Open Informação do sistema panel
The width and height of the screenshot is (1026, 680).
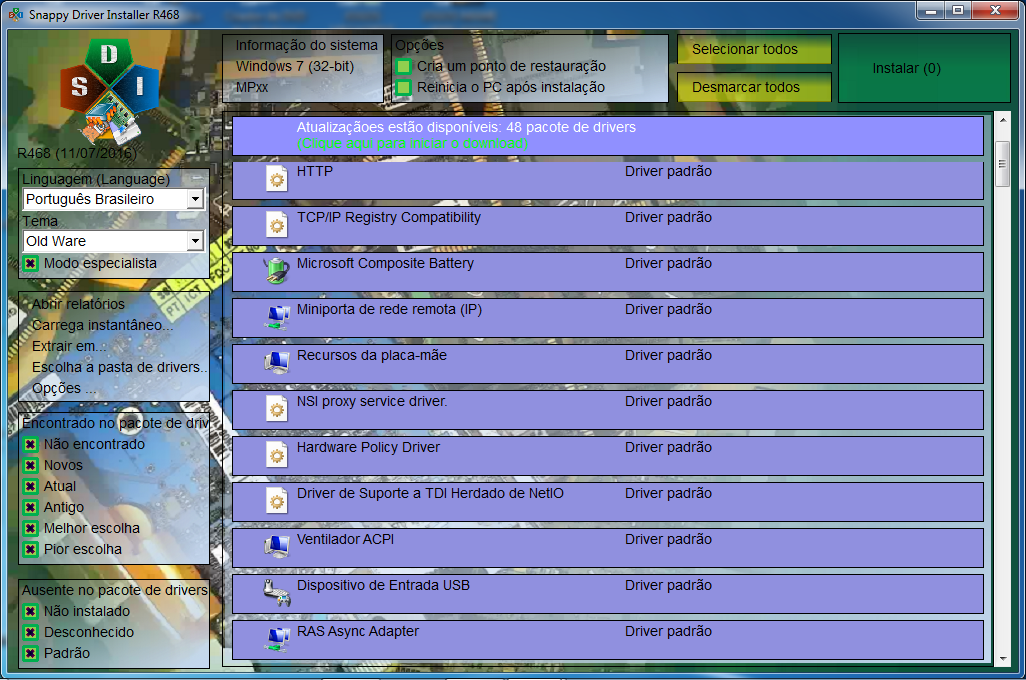point(303,68)
